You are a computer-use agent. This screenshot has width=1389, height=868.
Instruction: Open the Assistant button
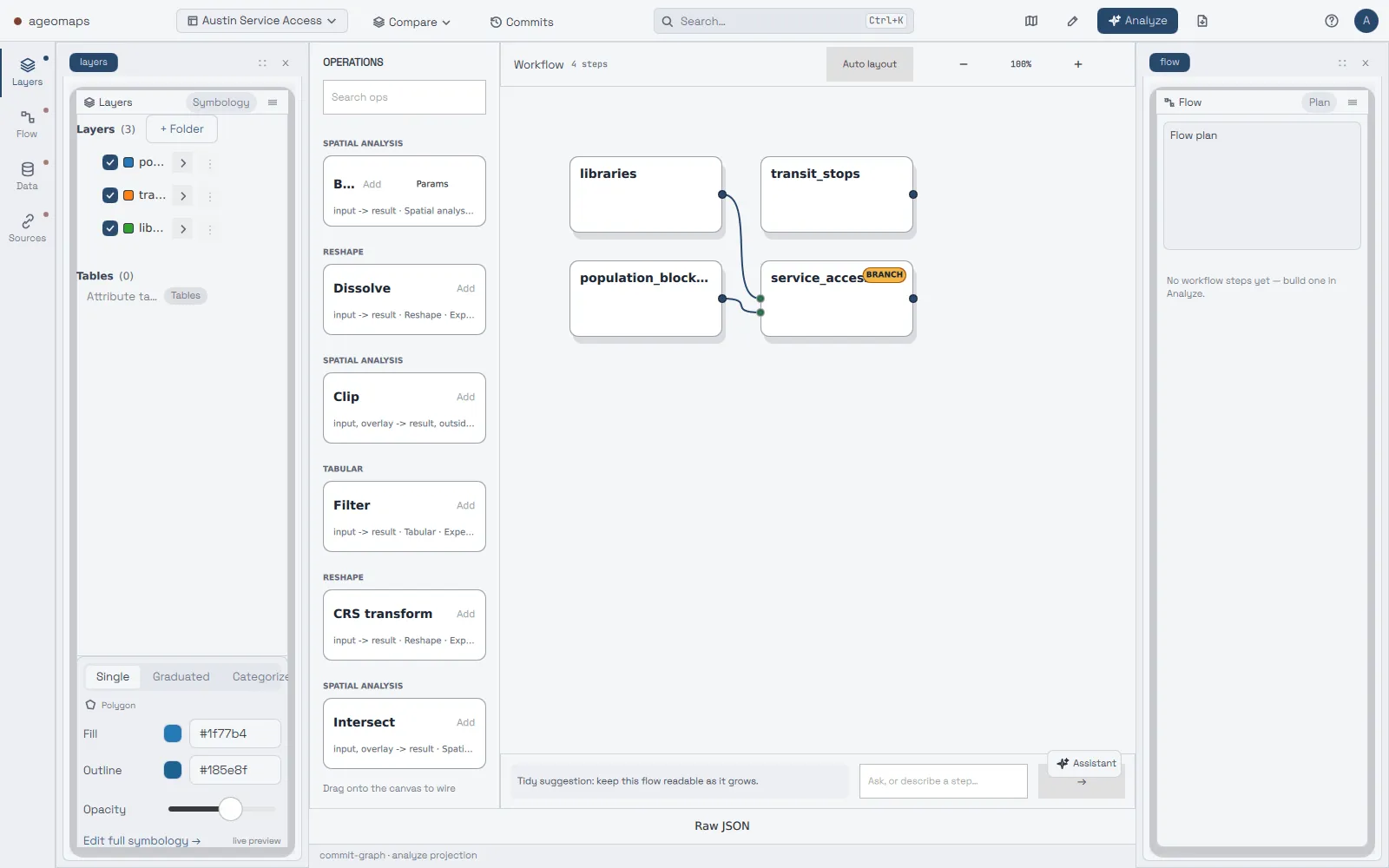(1085, 764)
